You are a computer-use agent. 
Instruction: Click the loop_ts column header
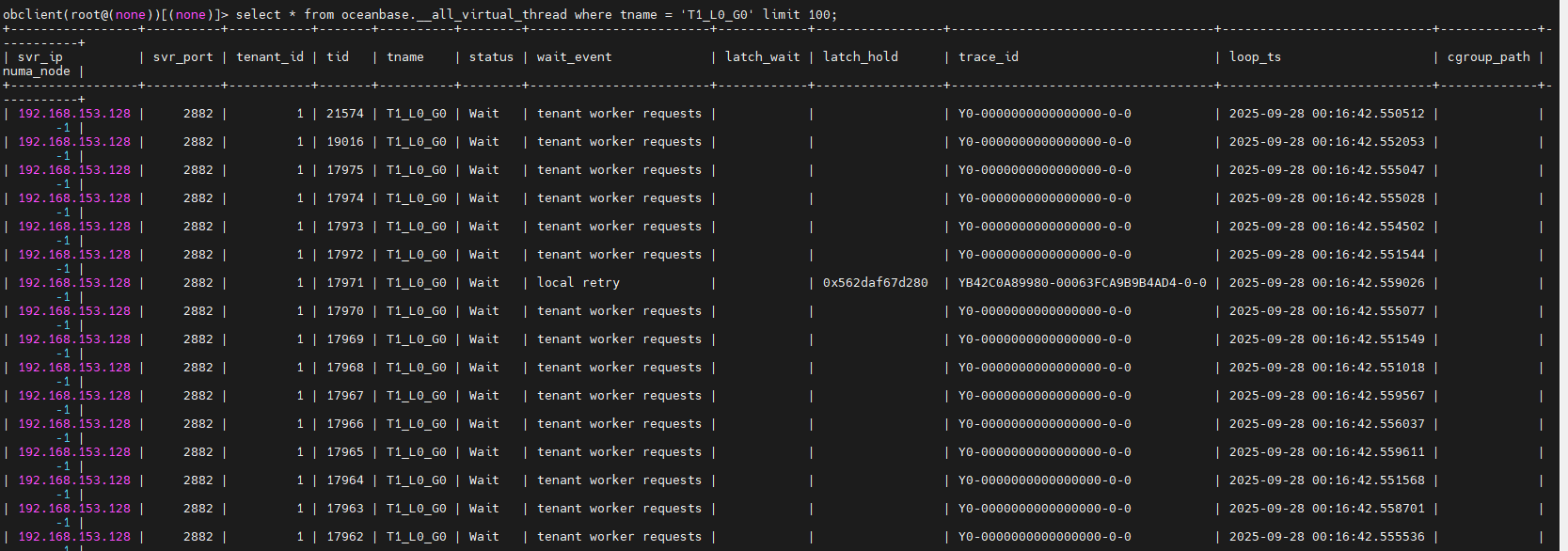(1255, 57)
